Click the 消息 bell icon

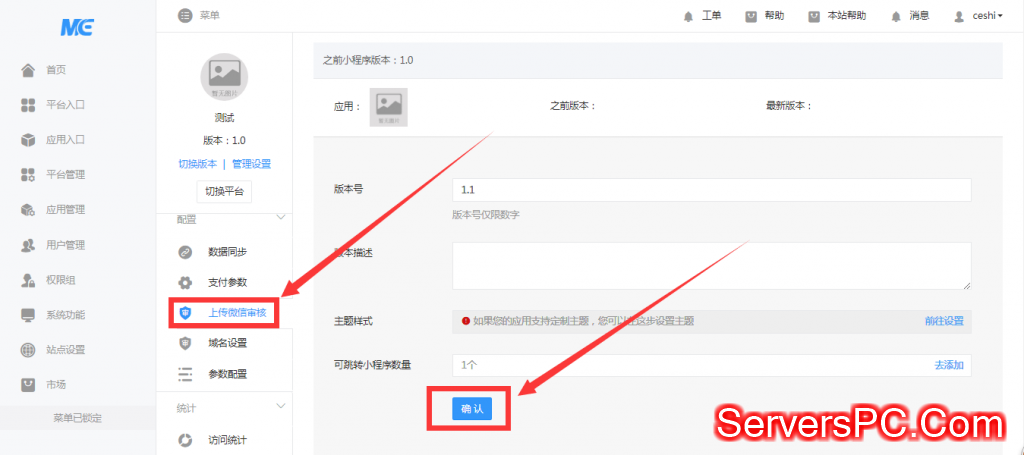[x=896, y=17]
